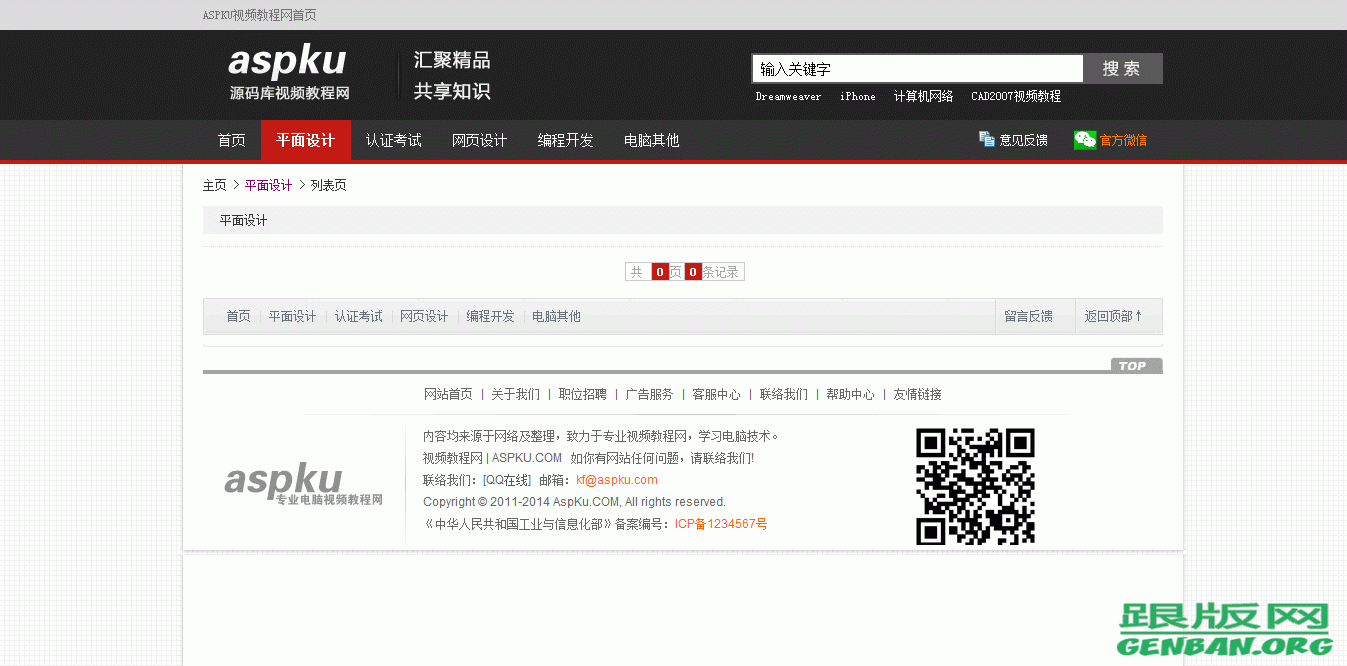
Task: Switch to the 平面设计 tab
Action: 305,140
